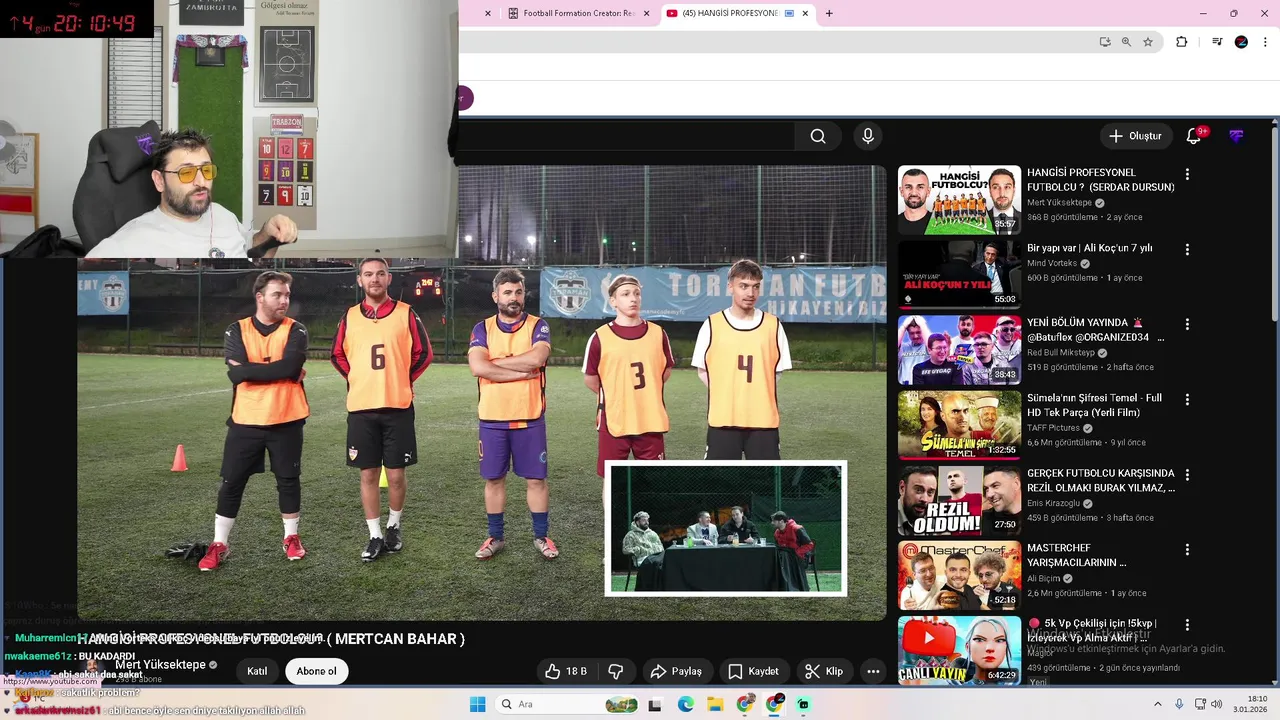Open options menu for Bir yapı var video

(1187, 249)
